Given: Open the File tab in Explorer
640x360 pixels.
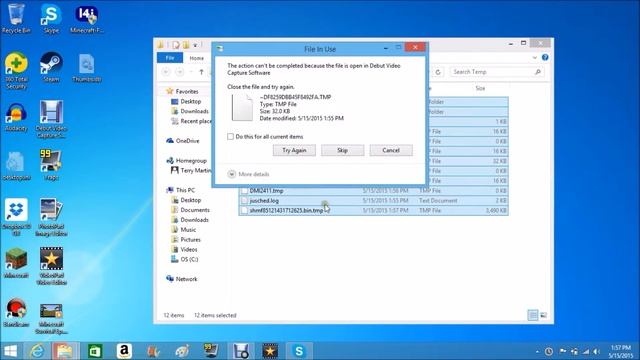Looking at the screenshot, I should point(170,58).
